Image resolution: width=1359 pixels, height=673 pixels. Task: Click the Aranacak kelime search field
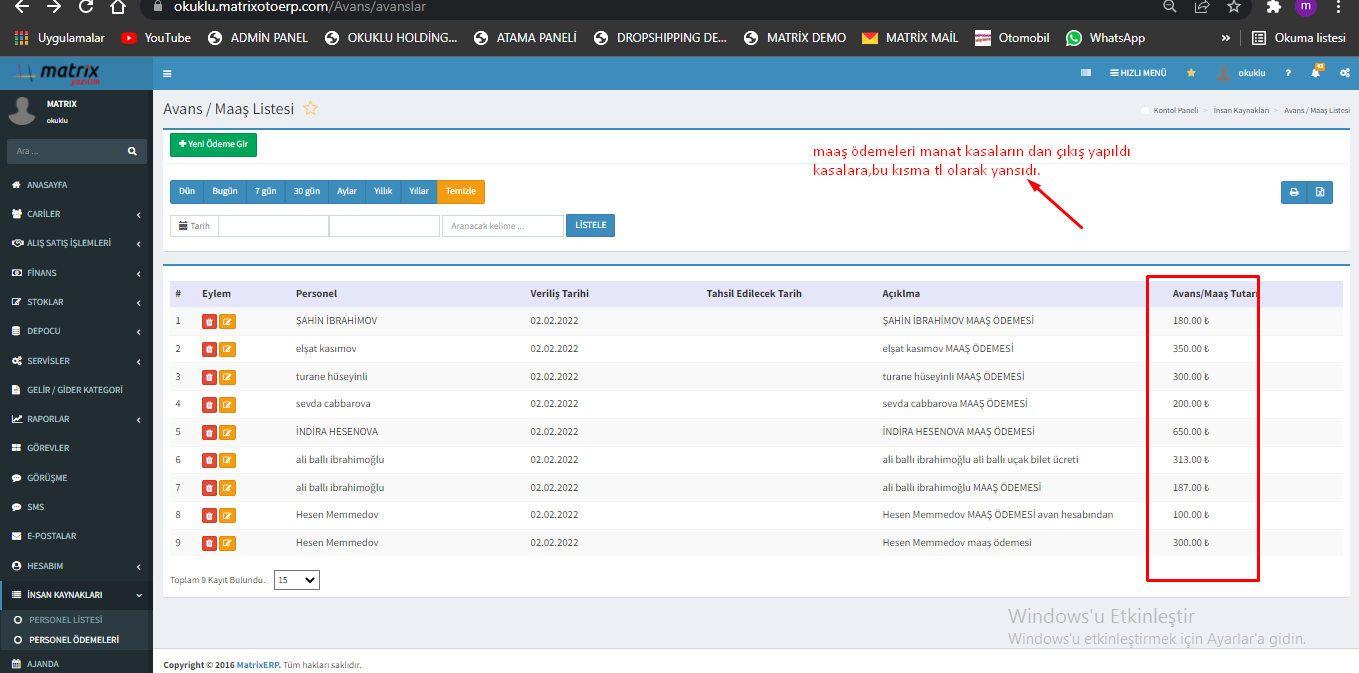pyautogui.click(x=502, y=226)
